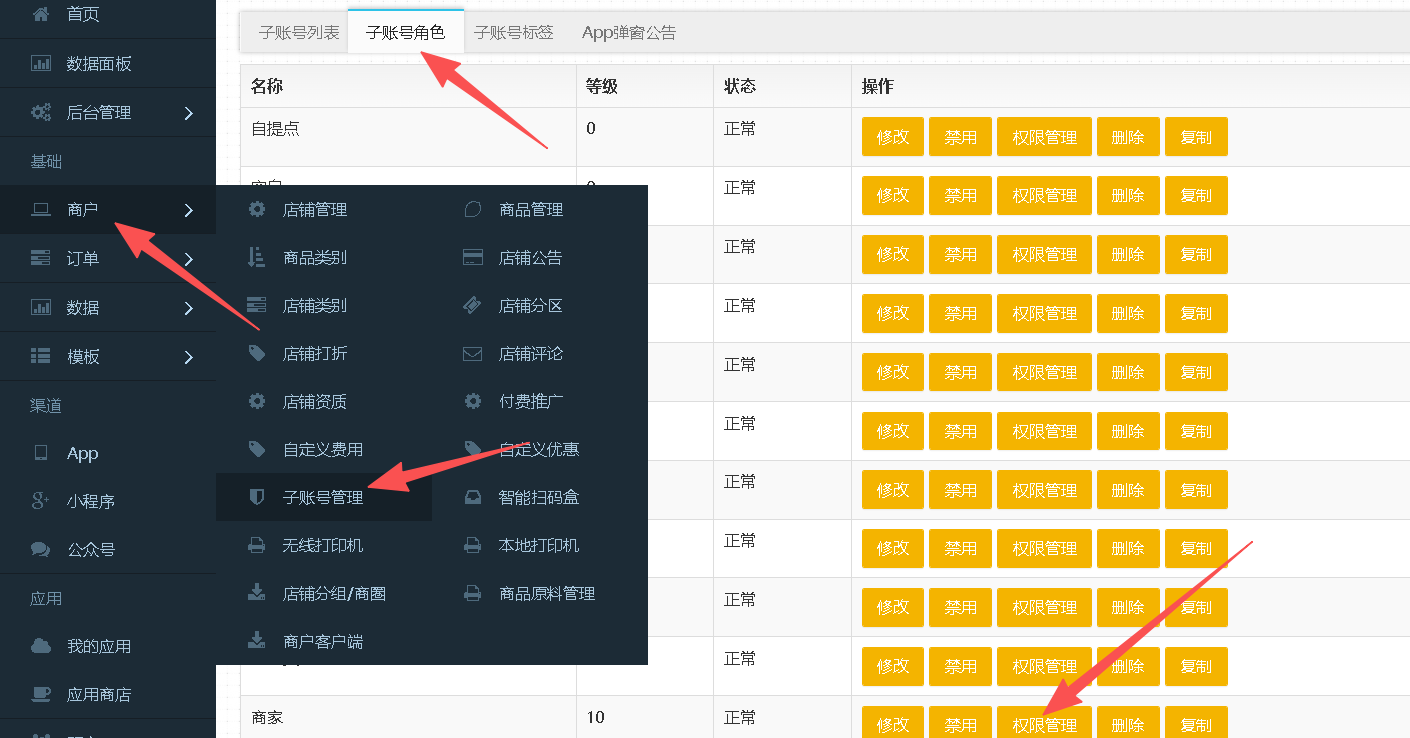Click the home icon beside 首页

point(41,15)
